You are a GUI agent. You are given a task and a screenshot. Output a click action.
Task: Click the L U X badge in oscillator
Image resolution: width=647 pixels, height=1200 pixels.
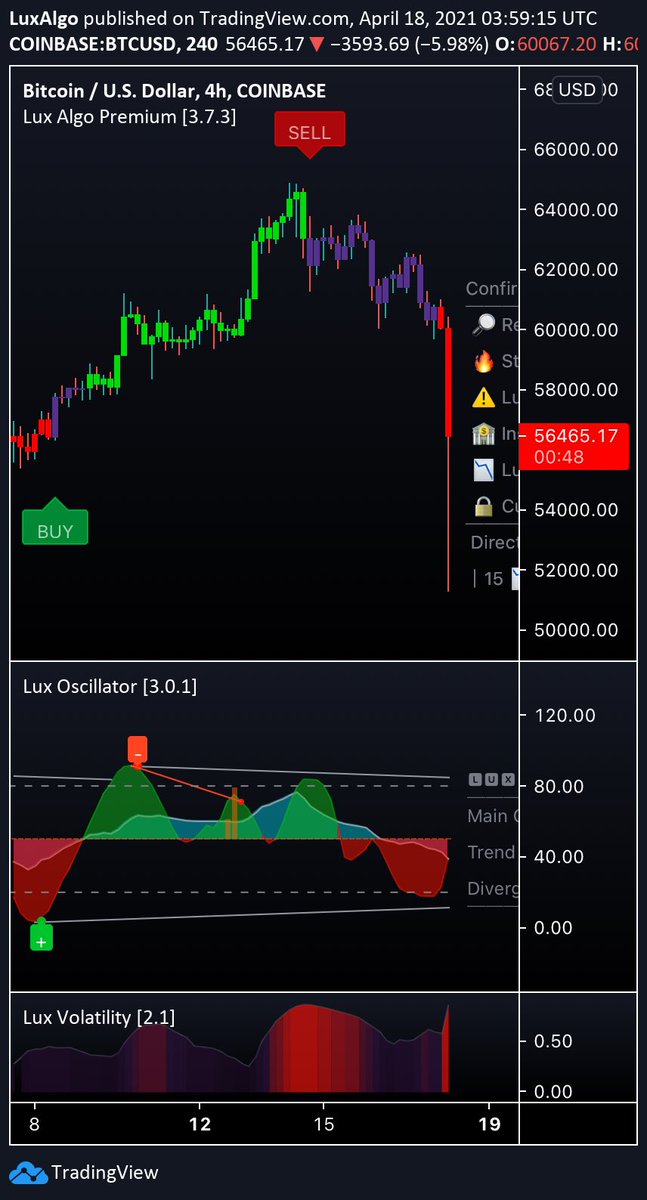click(x=491, y=779)
